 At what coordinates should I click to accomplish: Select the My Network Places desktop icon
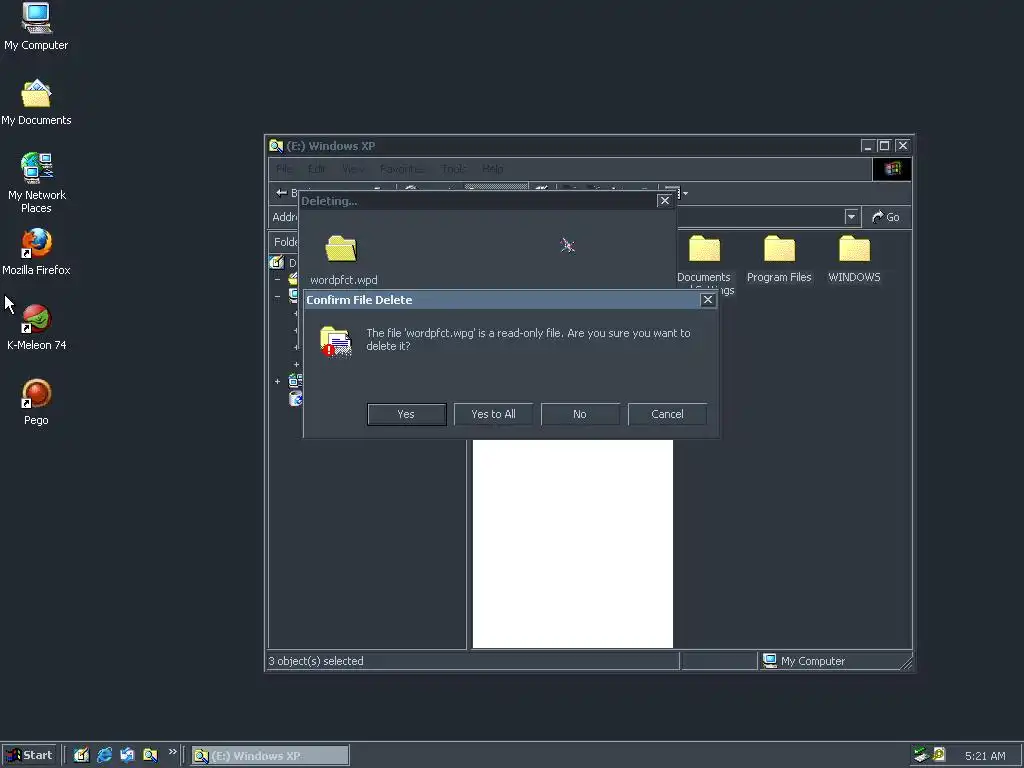click(36, 183)
